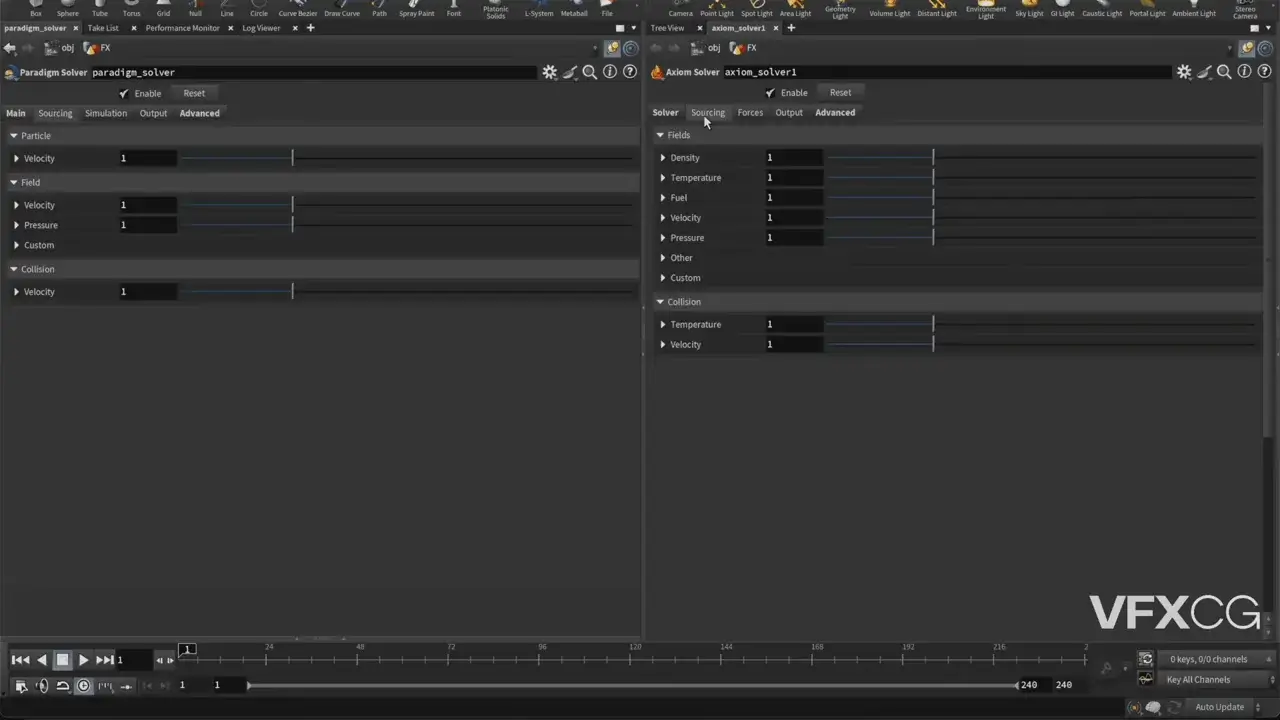Toggle Enable checkbox for Paradigm Solver

[124, 93]
